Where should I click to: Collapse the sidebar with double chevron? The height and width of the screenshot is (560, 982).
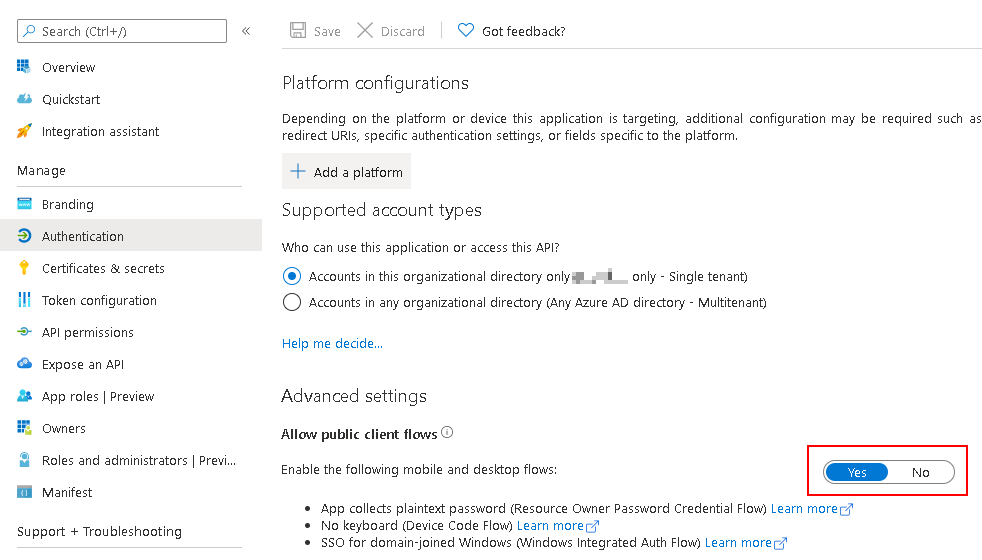pyautogui.click(x=246, y=31)
